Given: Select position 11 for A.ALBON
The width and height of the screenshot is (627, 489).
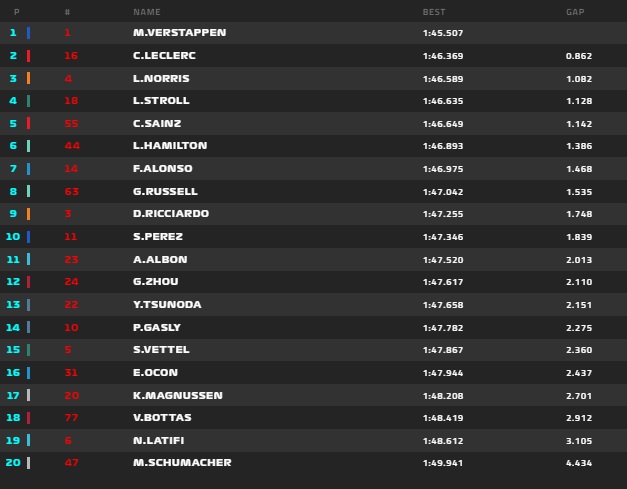Looking at the screenshot, I should point(13,259).
